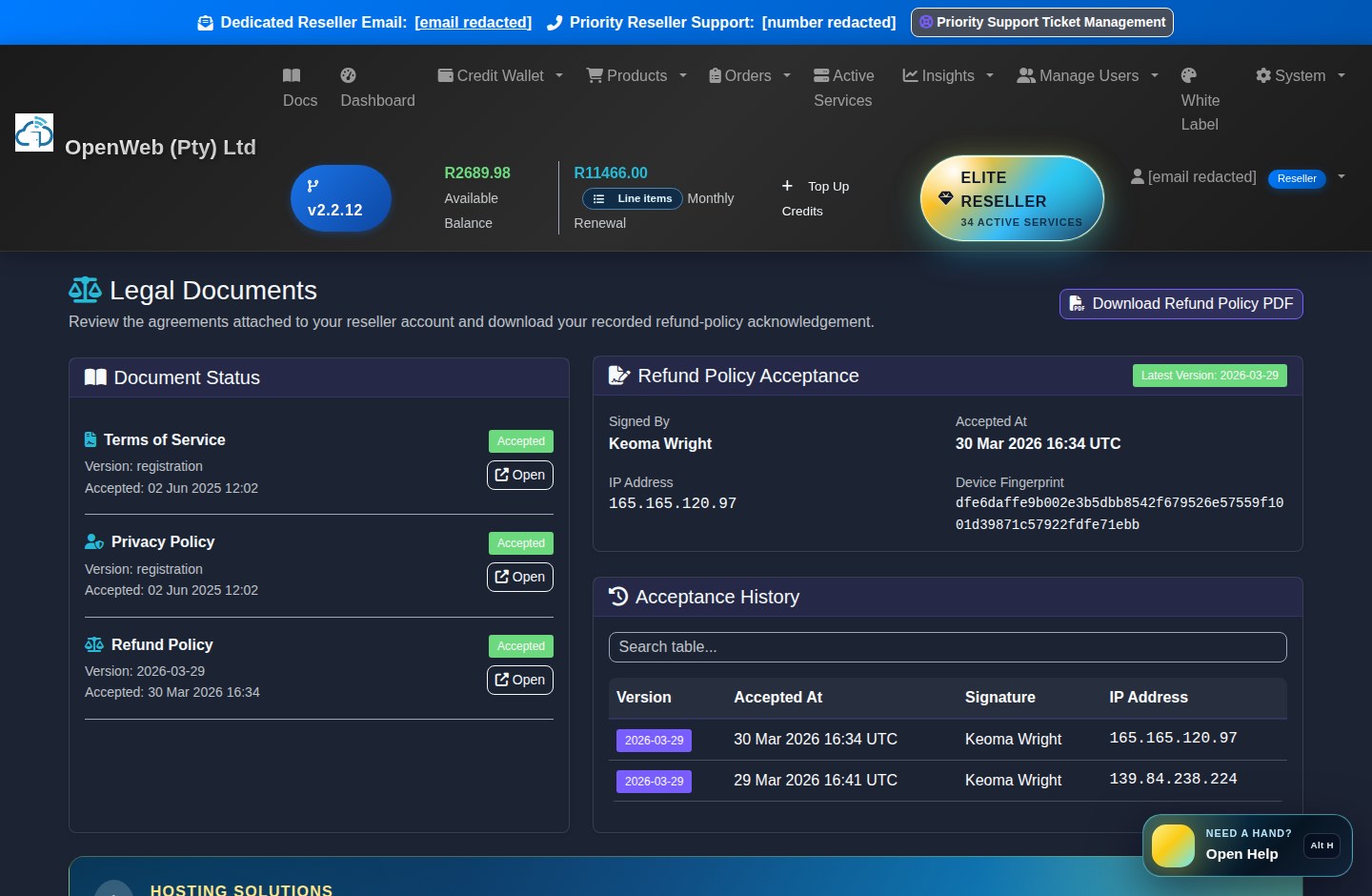Click the White Label palette icon
The width and height of the screenshot is (1372, 896).
(1189, 75)
